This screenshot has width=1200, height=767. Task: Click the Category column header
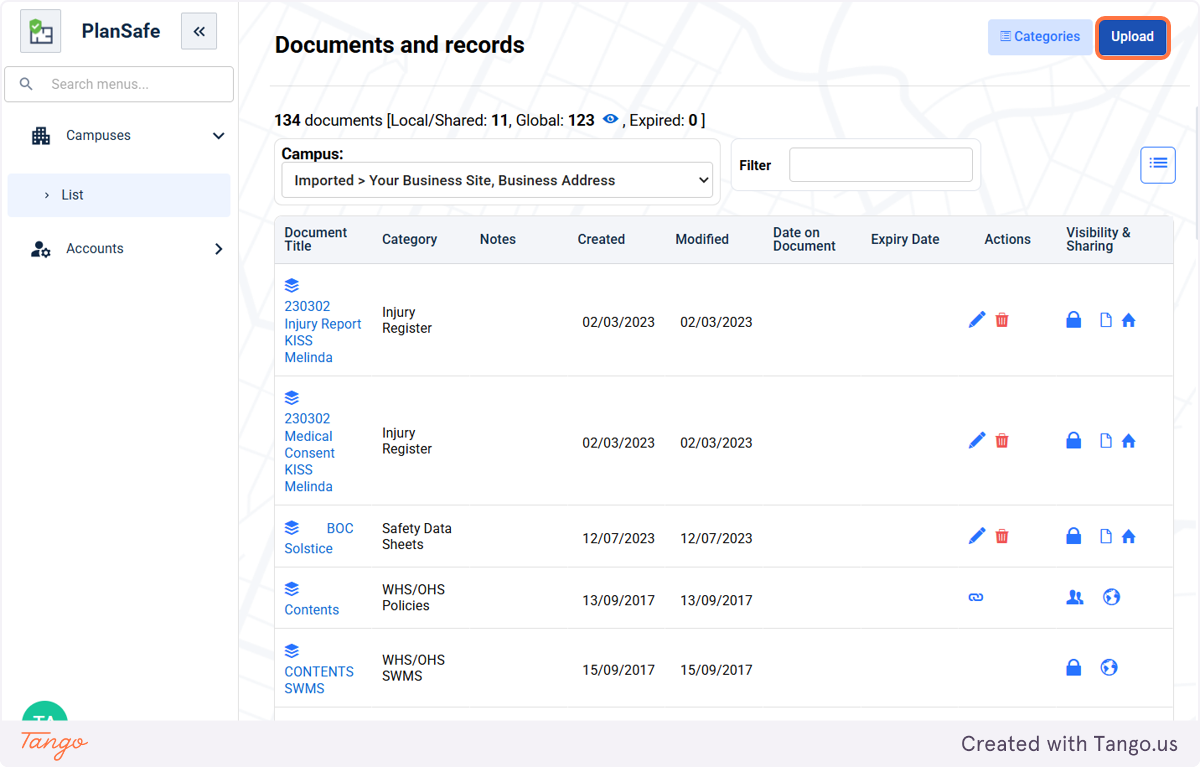tap(410, 239)
